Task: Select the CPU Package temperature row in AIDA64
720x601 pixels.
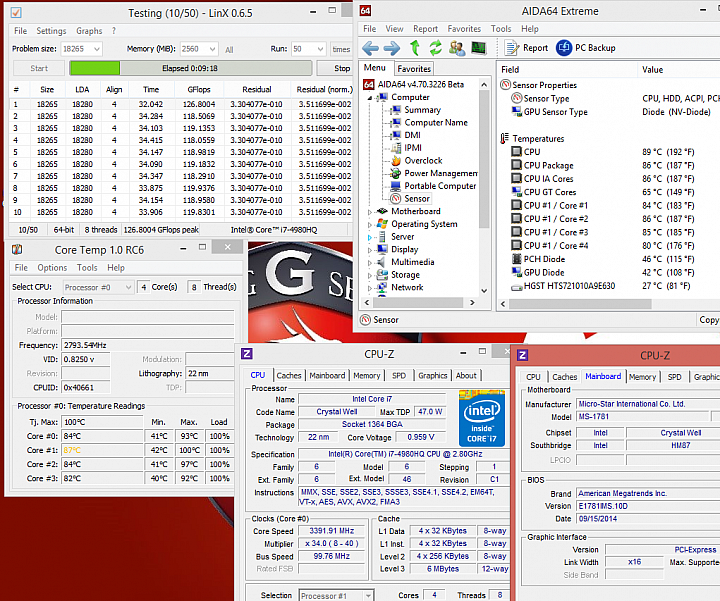Action: pyautogui.click(x=615, y=165)
